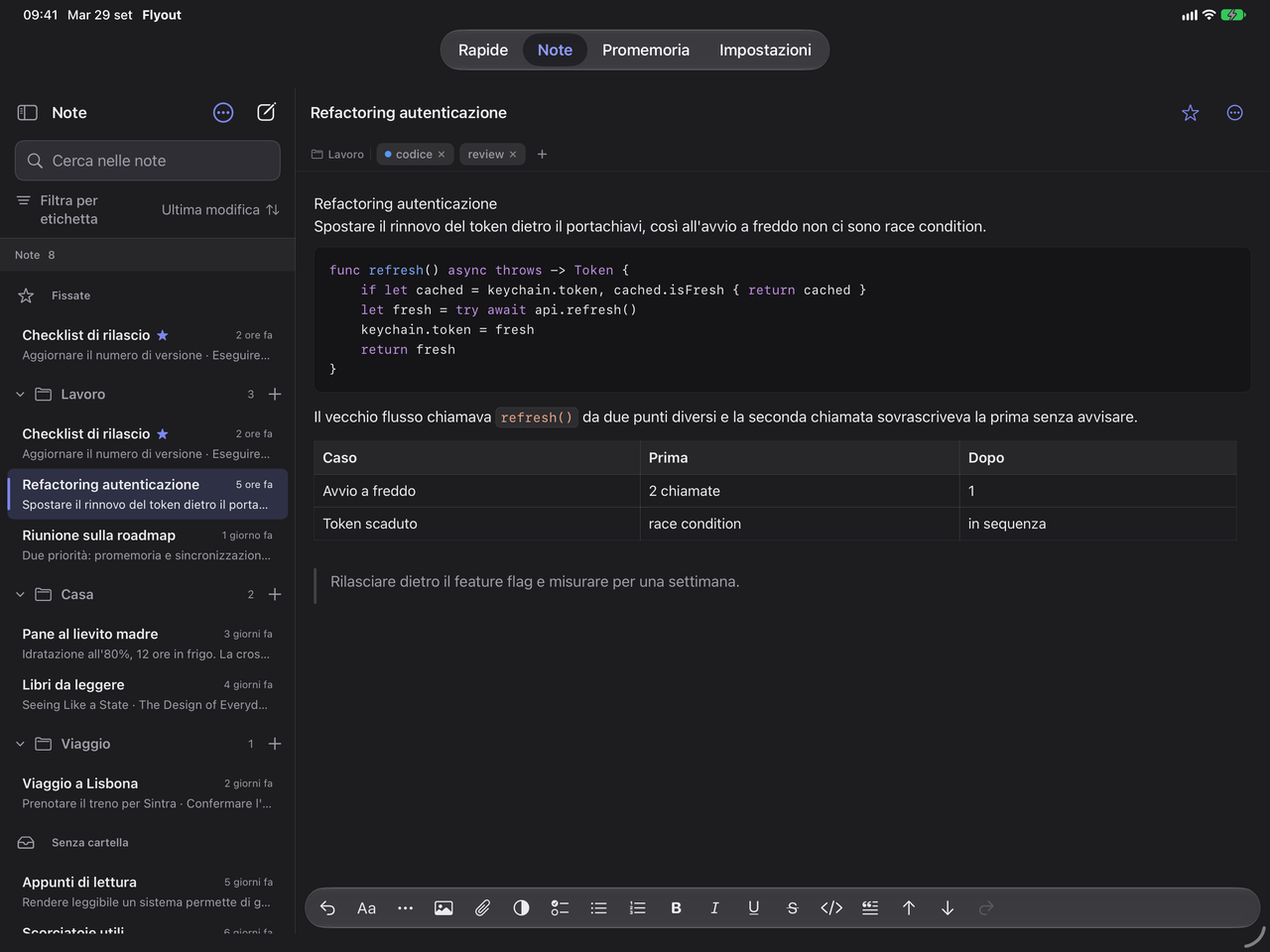
Task: Select the Note tab
Action: (x=555, y=50)
